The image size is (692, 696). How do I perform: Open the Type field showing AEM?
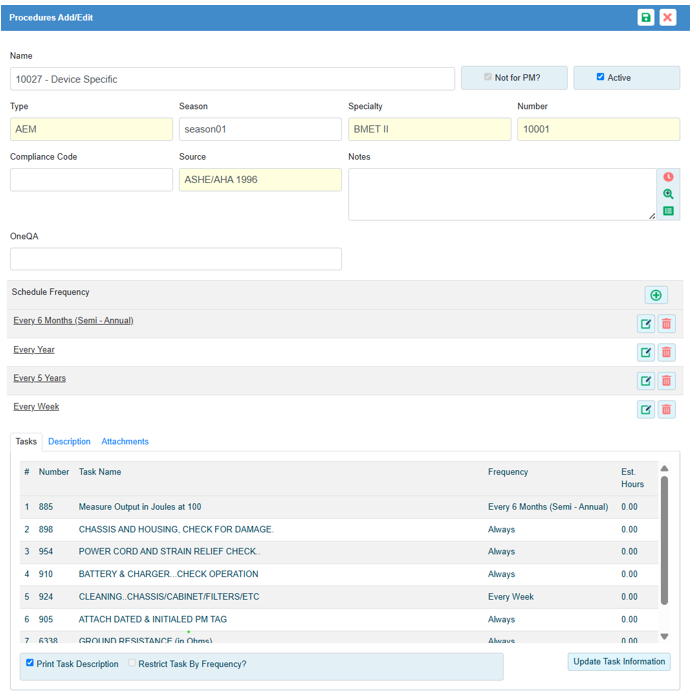91,129
